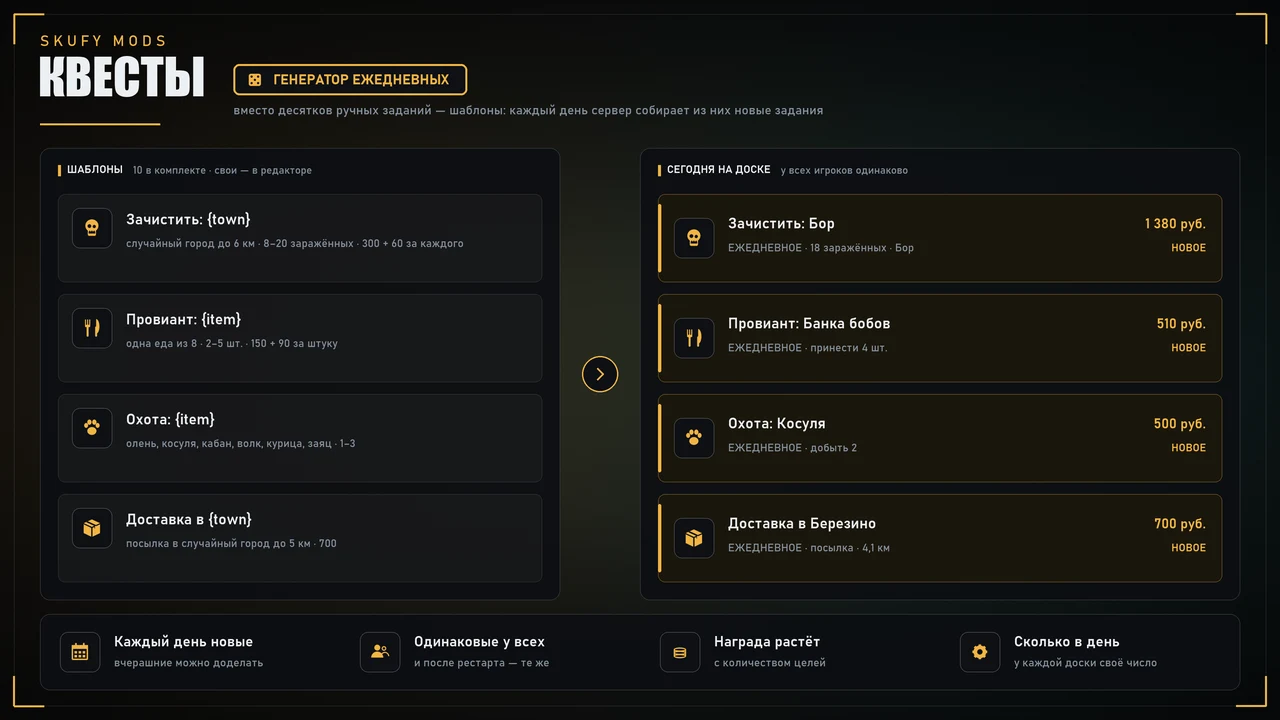Screen dimensions: 1280x720
Task: Click the Одинаковые у всех feature text
Action: pyautogui.click(x=479, y=642)
